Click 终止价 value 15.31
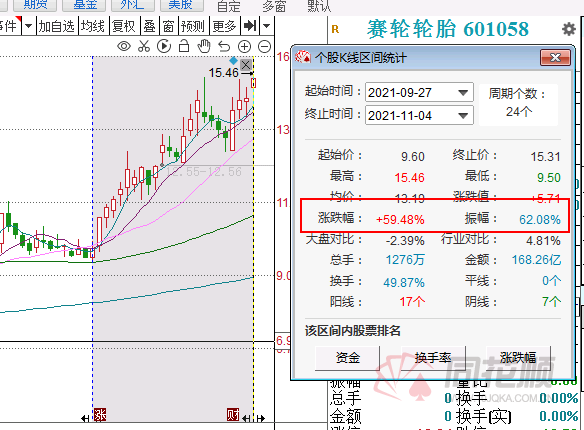The width and height of the screenshot is (584, 430). [545, 157]
